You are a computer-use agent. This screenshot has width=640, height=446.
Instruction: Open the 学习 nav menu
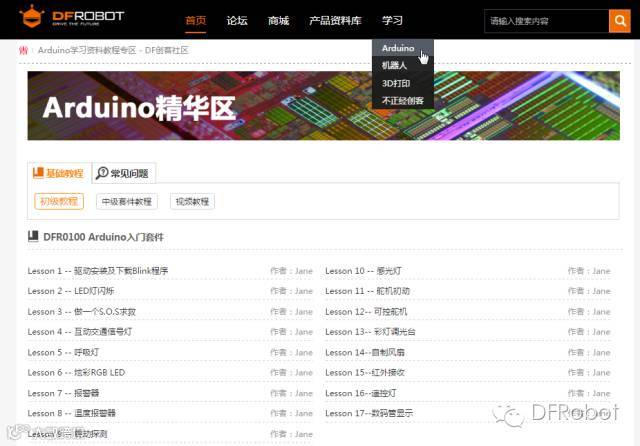click(x=392, y=20)
